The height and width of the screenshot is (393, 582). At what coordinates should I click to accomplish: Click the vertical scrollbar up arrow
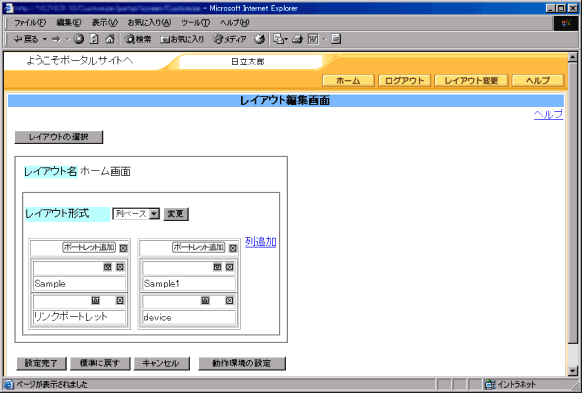tap(573, 57)
